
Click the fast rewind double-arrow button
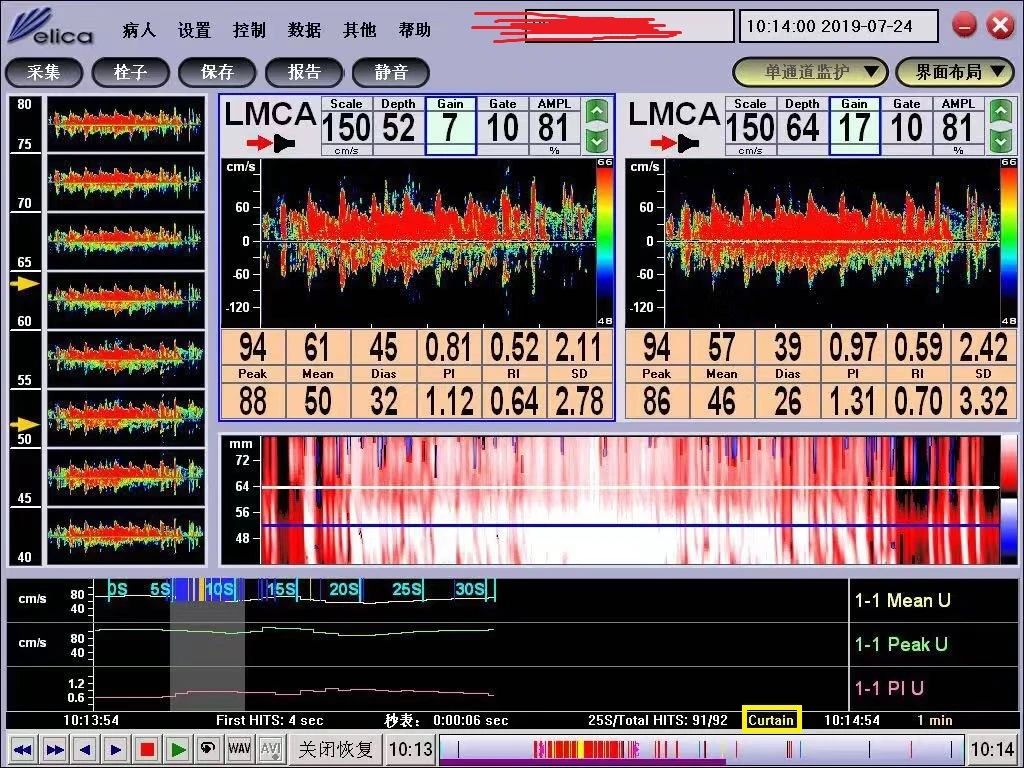pyautogui.click(x=22, y=749)
